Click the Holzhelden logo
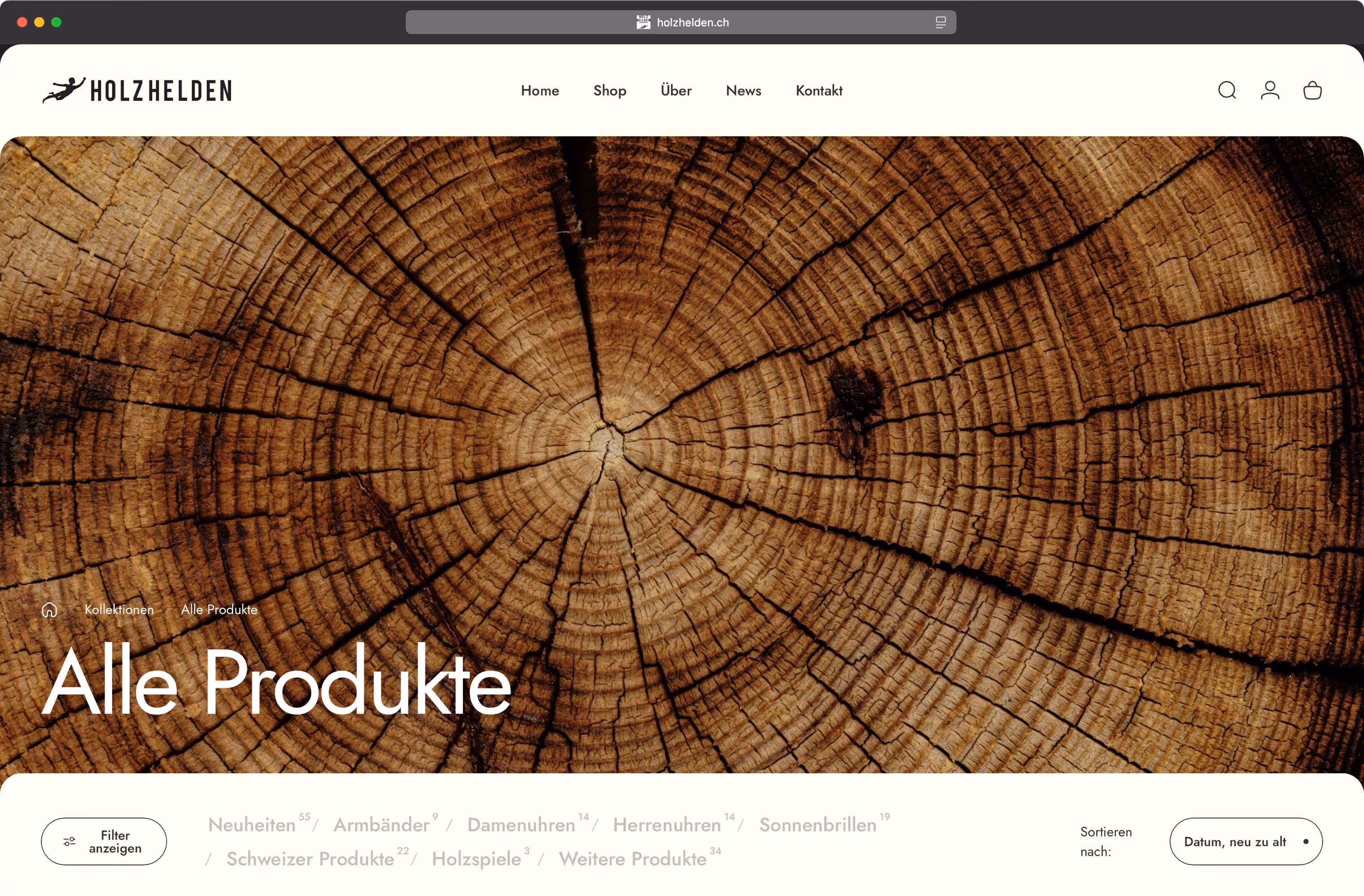1364x896 pixels. coord(137,91)
